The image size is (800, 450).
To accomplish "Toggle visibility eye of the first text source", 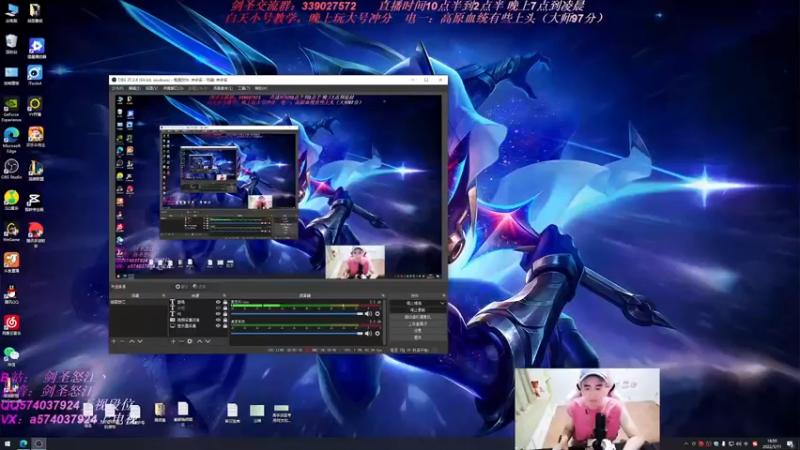I will click(218, 302).
